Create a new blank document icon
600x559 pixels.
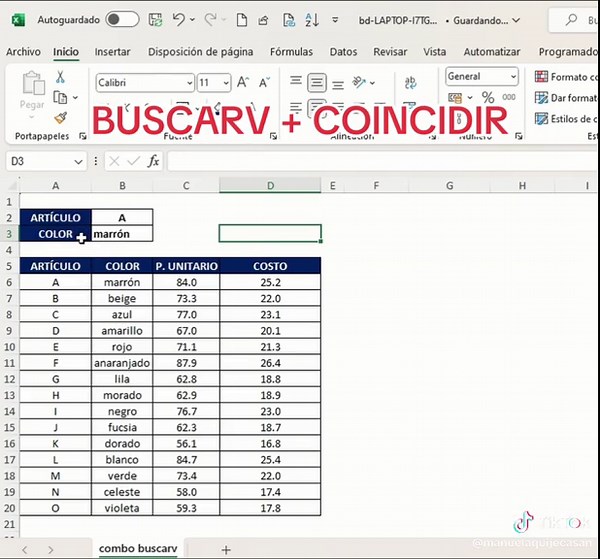click(241, 20)
